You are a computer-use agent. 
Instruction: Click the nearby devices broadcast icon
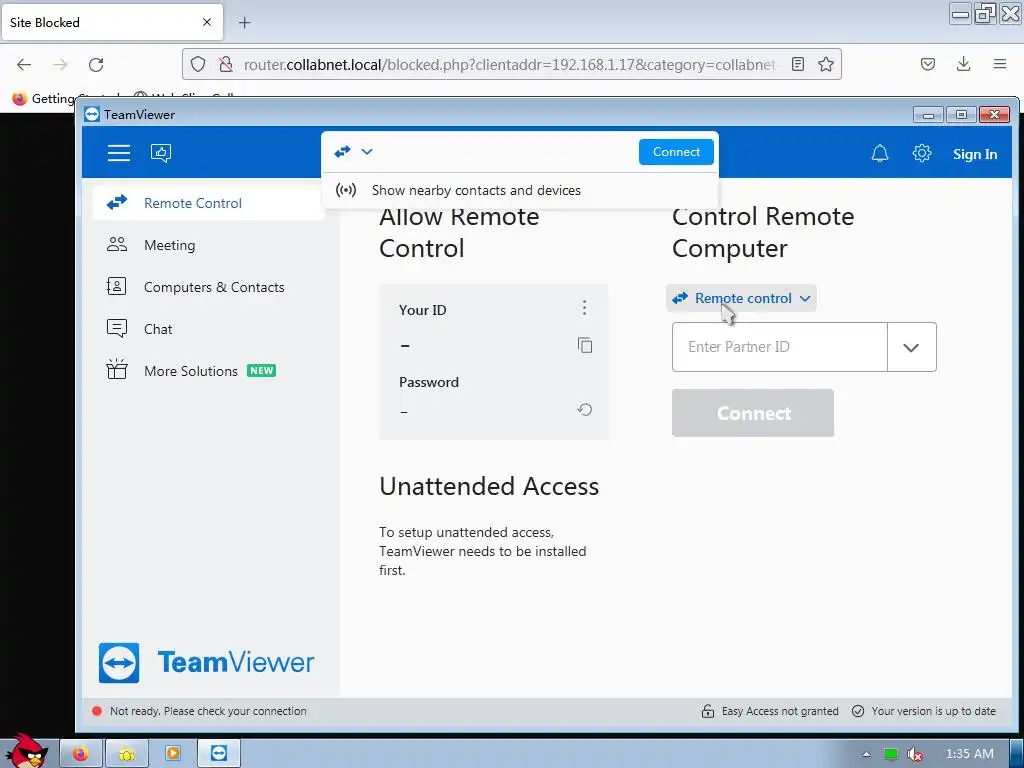coord(346,190)
